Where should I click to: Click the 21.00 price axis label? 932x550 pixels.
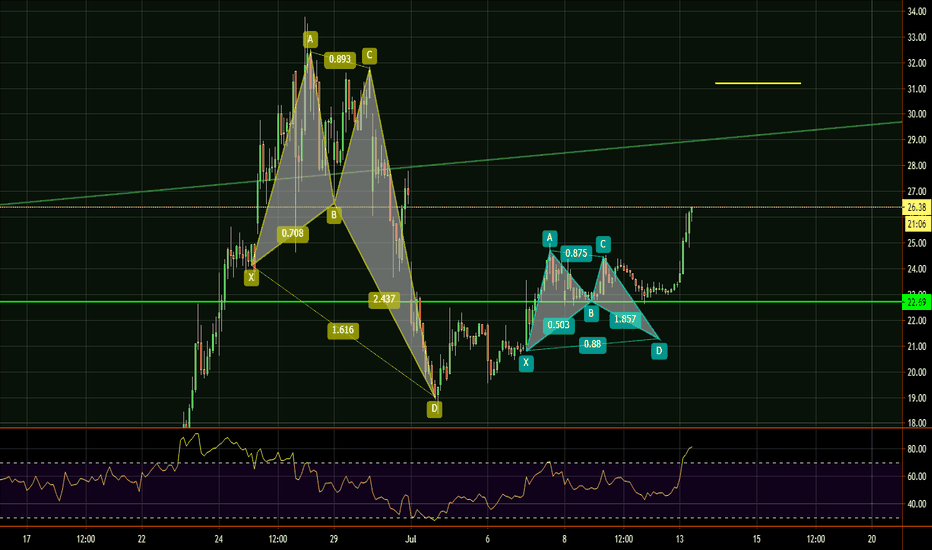pos(917,347)
